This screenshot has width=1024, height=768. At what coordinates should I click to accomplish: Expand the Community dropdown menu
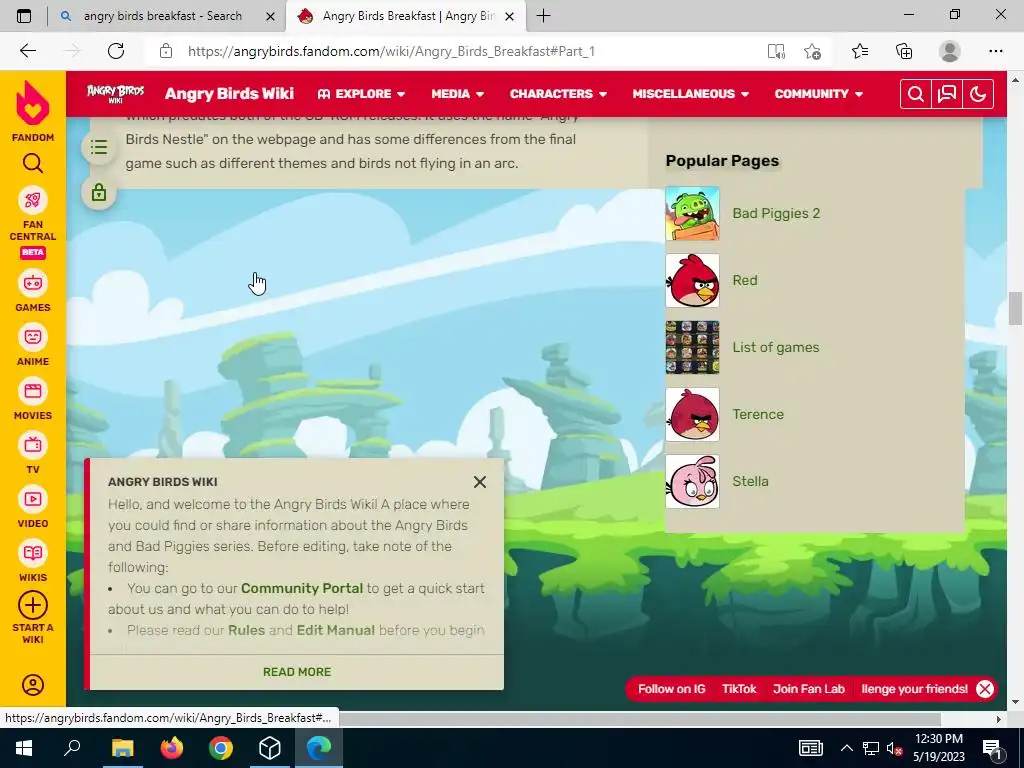point(819,94)
